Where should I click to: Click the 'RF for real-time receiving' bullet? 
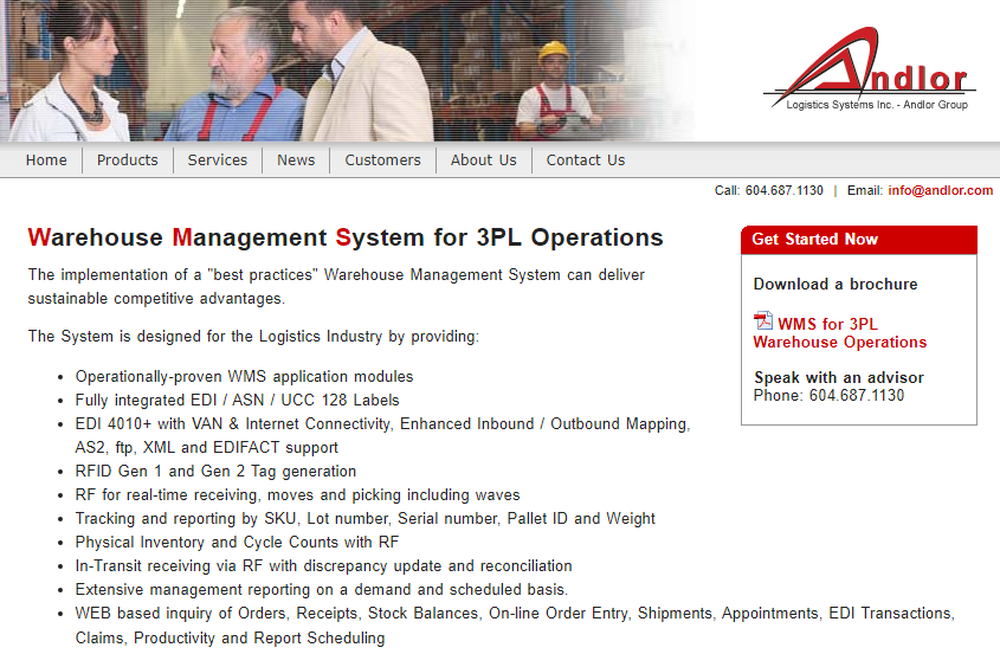(x=297, y=495)
